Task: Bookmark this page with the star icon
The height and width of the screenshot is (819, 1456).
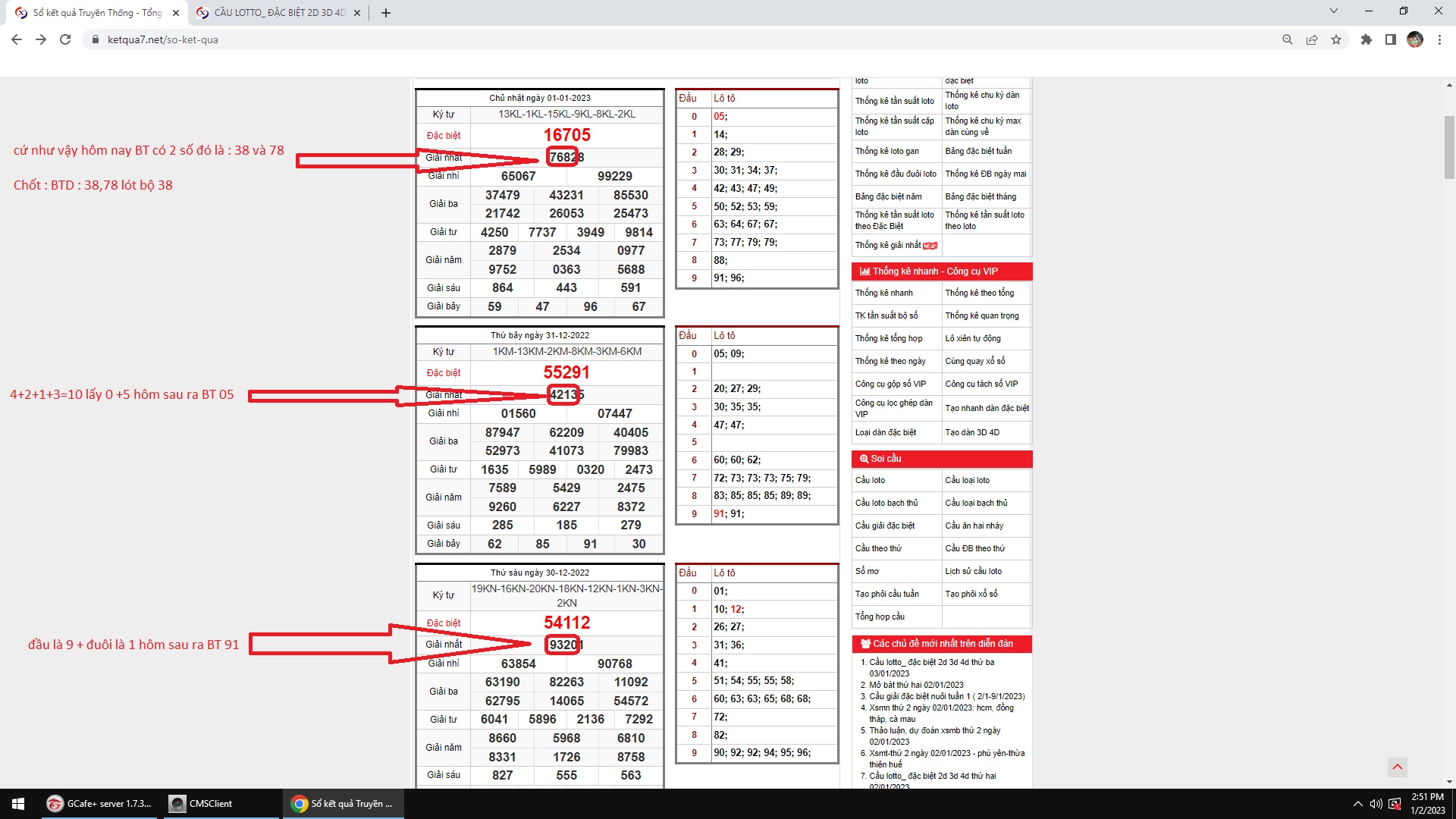Action: [x=1336, y=39]
